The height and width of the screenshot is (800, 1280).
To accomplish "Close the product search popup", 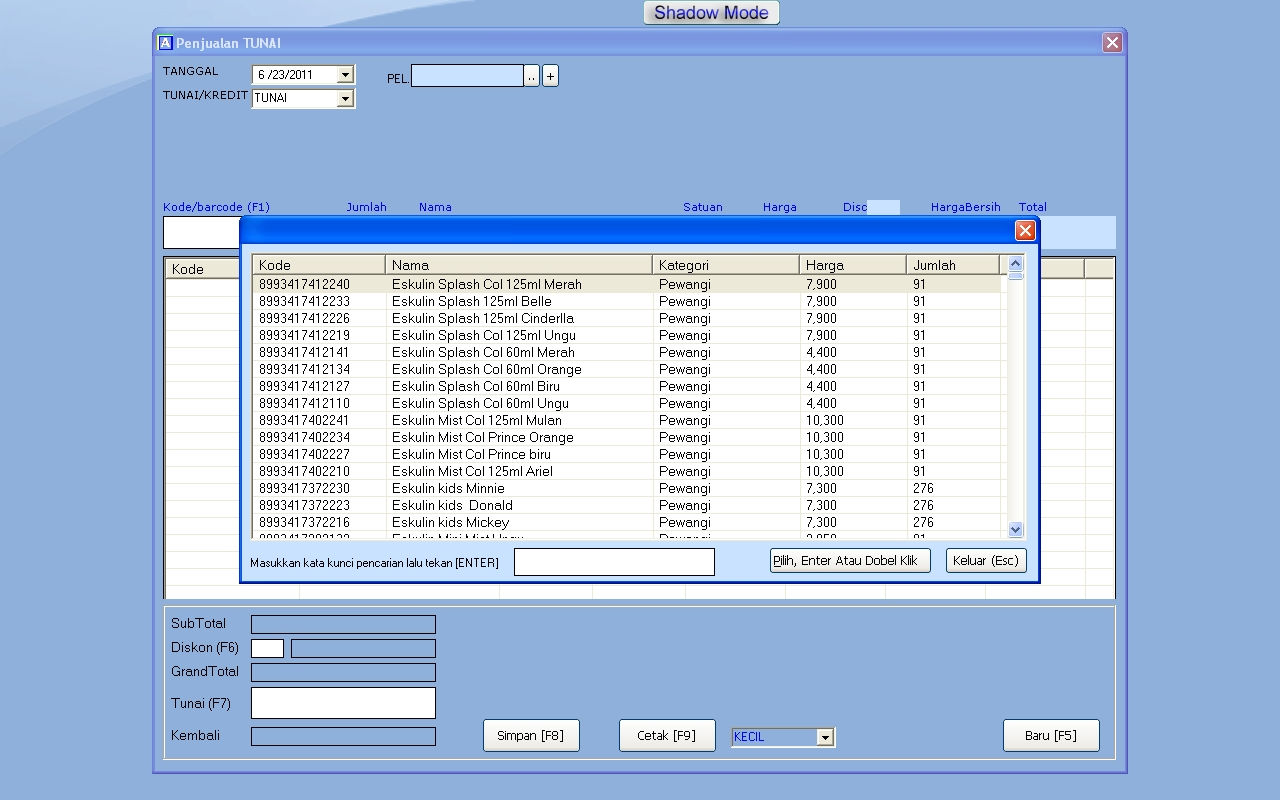I will (x=1025, y=231).
